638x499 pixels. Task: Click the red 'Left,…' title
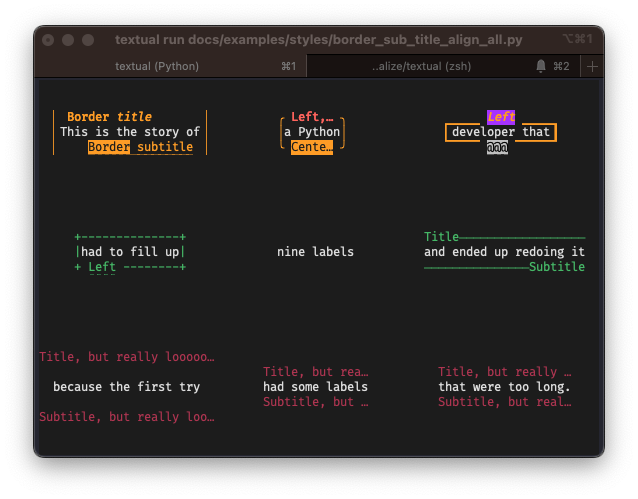point(312,117)
